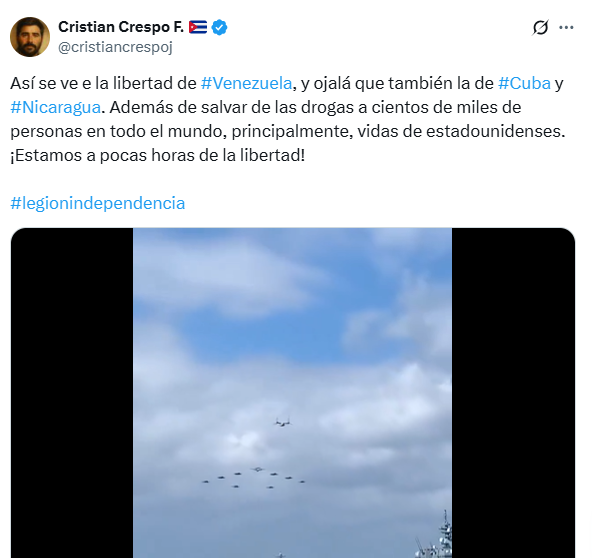Click the lone tiltrotor aircraft in video

click(x=282, y=422)
